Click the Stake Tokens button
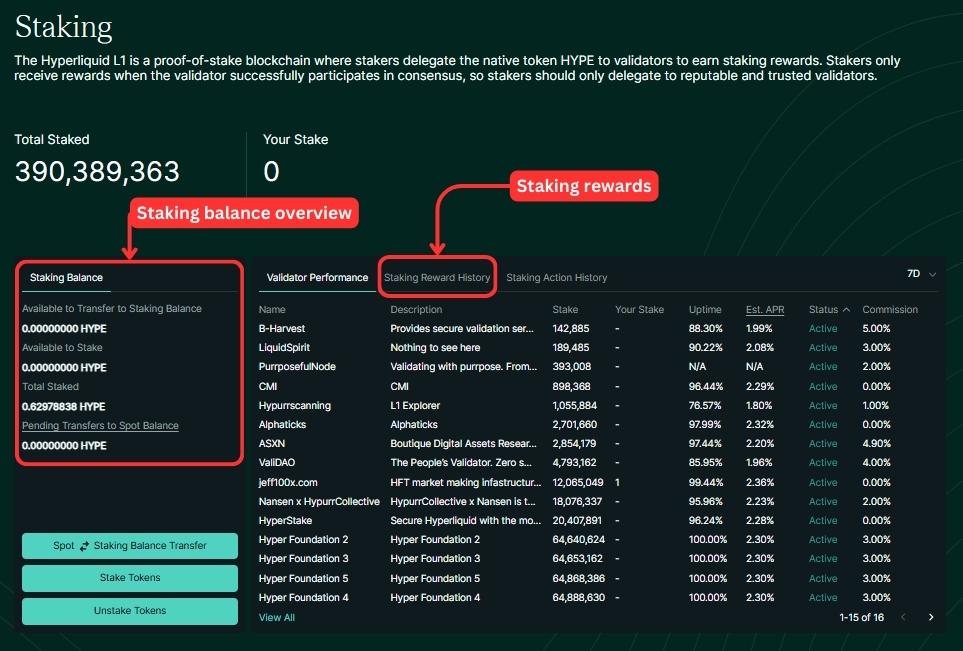Viewport: 963px width, 651px height. click(130, 578)
